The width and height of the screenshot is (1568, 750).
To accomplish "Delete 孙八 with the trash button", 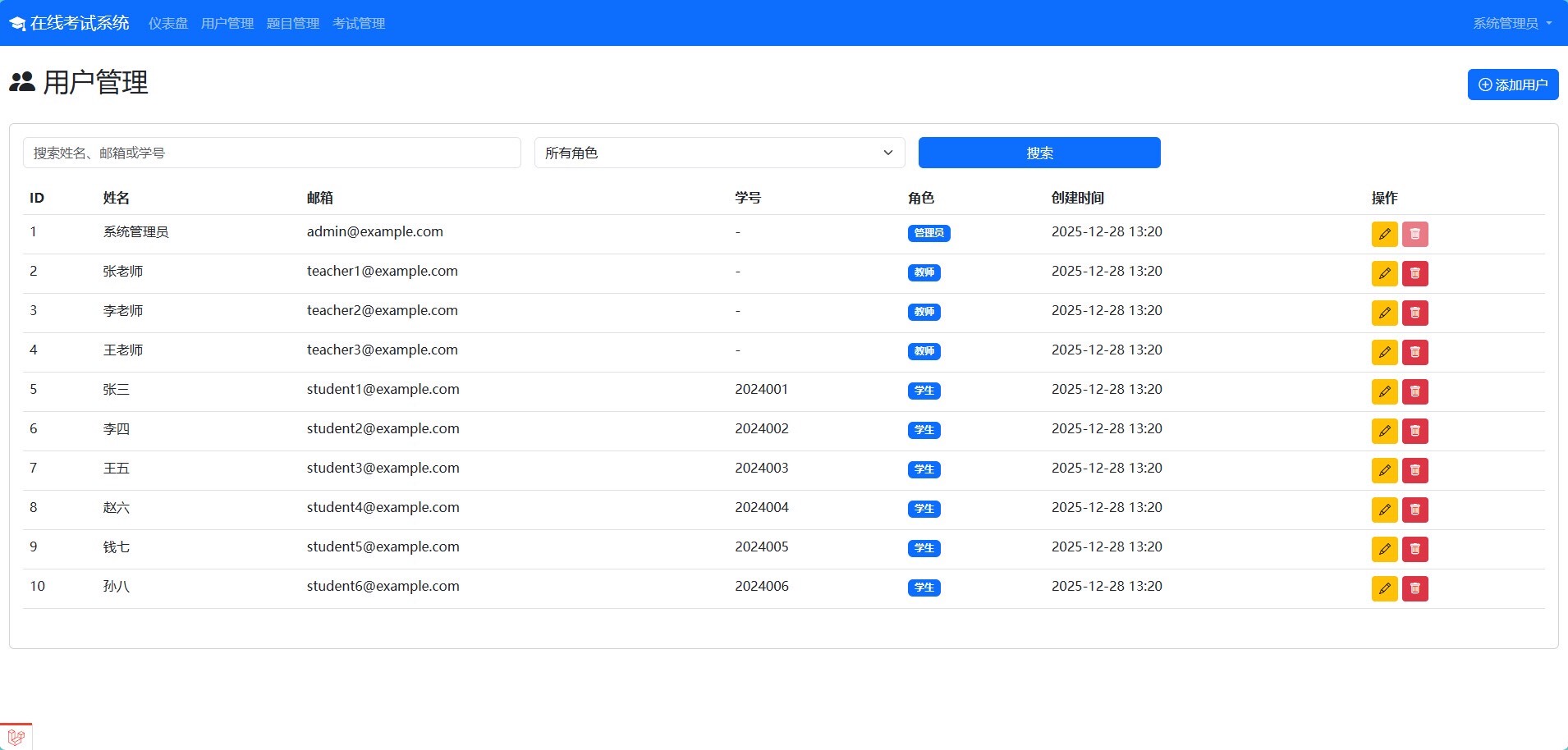I will click(1414, 588).
